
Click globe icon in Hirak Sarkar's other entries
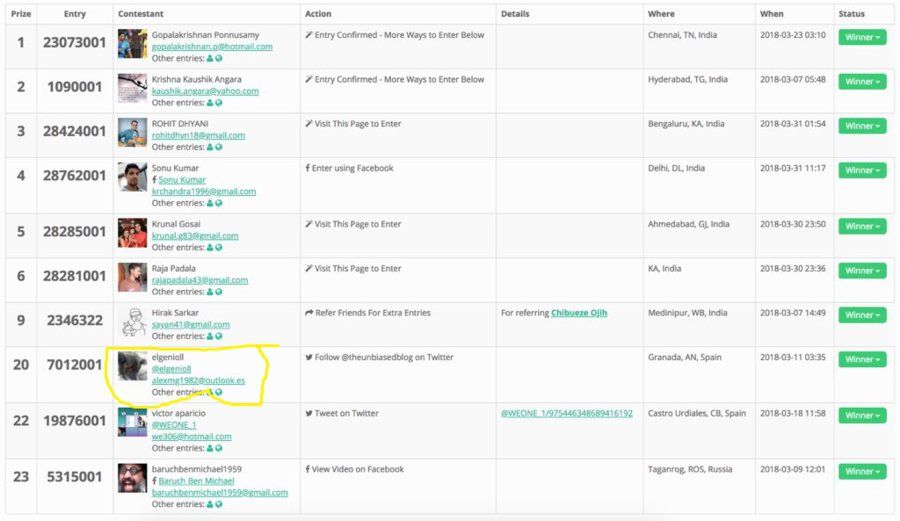pyautogui.click(x=219, y=336)
